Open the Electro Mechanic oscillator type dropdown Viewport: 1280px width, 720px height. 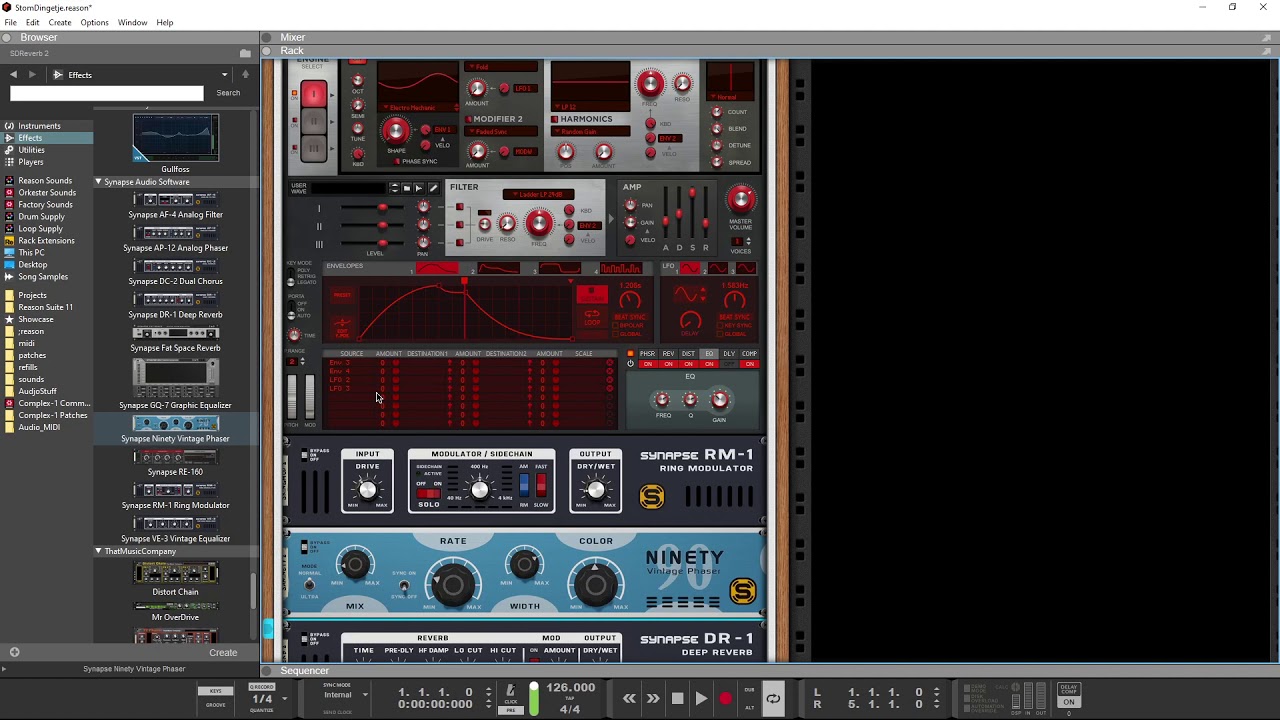click(x=417, y=107)
